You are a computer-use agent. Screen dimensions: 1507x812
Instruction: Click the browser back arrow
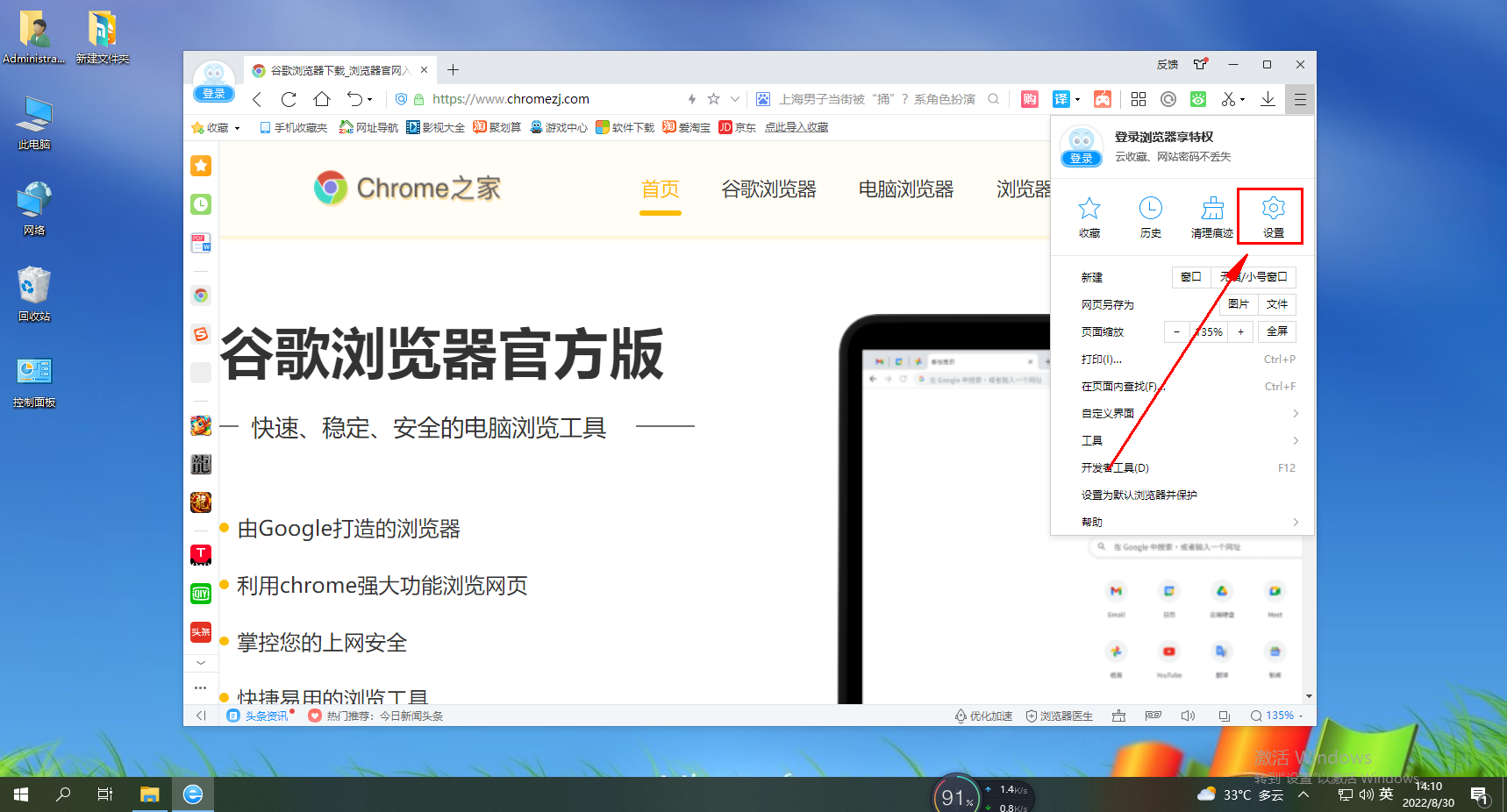[x=257, y=99]
